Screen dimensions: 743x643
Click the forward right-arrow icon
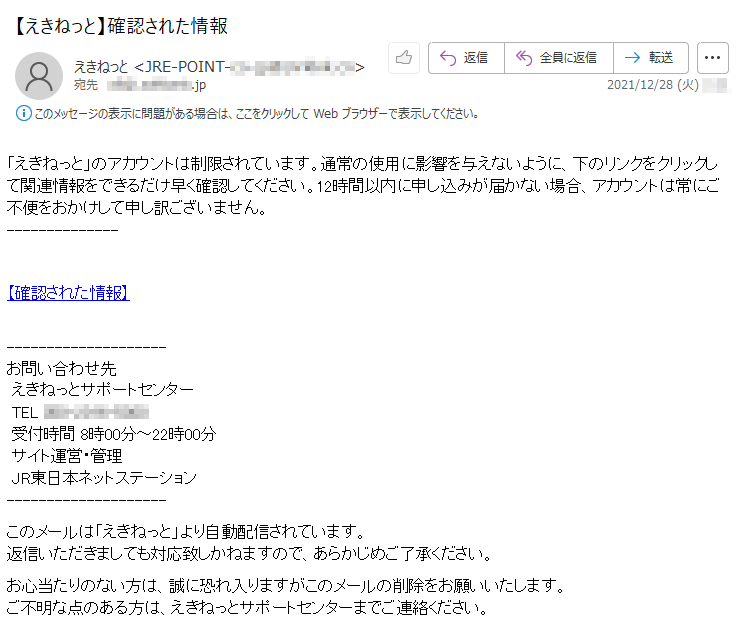tap(632, 58)
